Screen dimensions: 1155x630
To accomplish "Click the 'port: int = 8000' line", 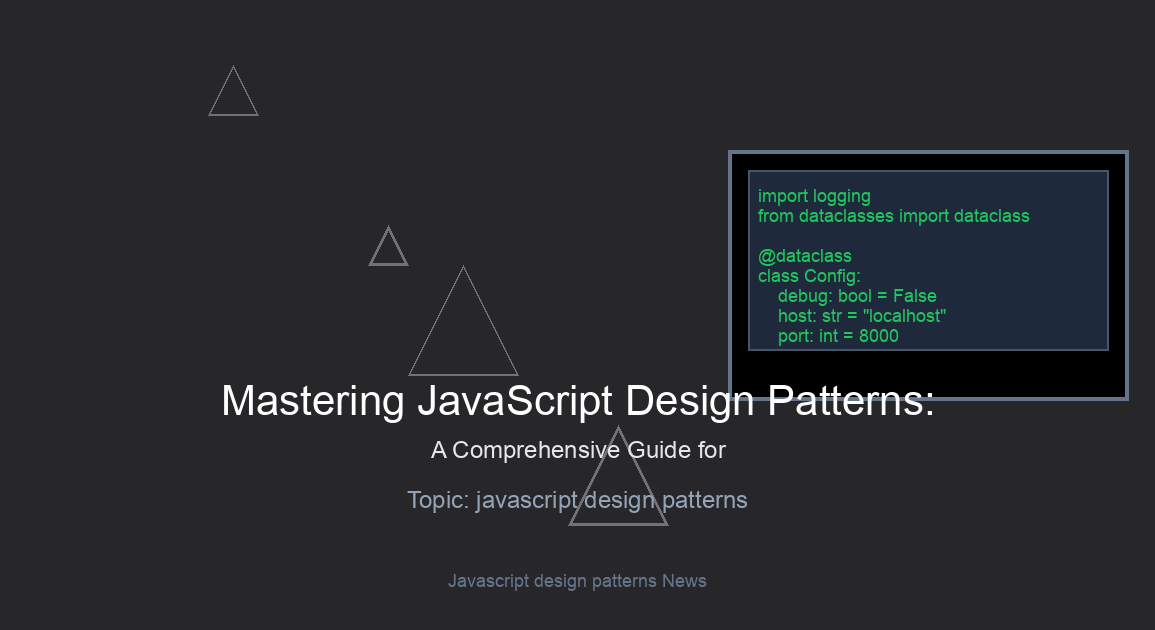I will (838, 336).
